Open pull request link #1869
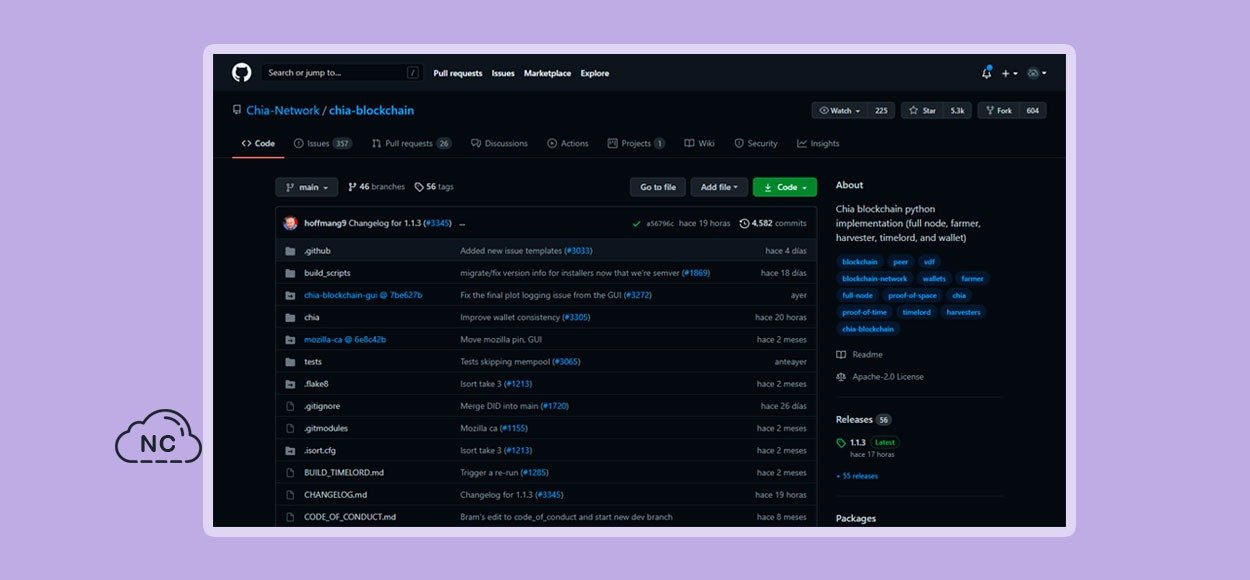Screen dimensions: 1250x580 [696, 273]
